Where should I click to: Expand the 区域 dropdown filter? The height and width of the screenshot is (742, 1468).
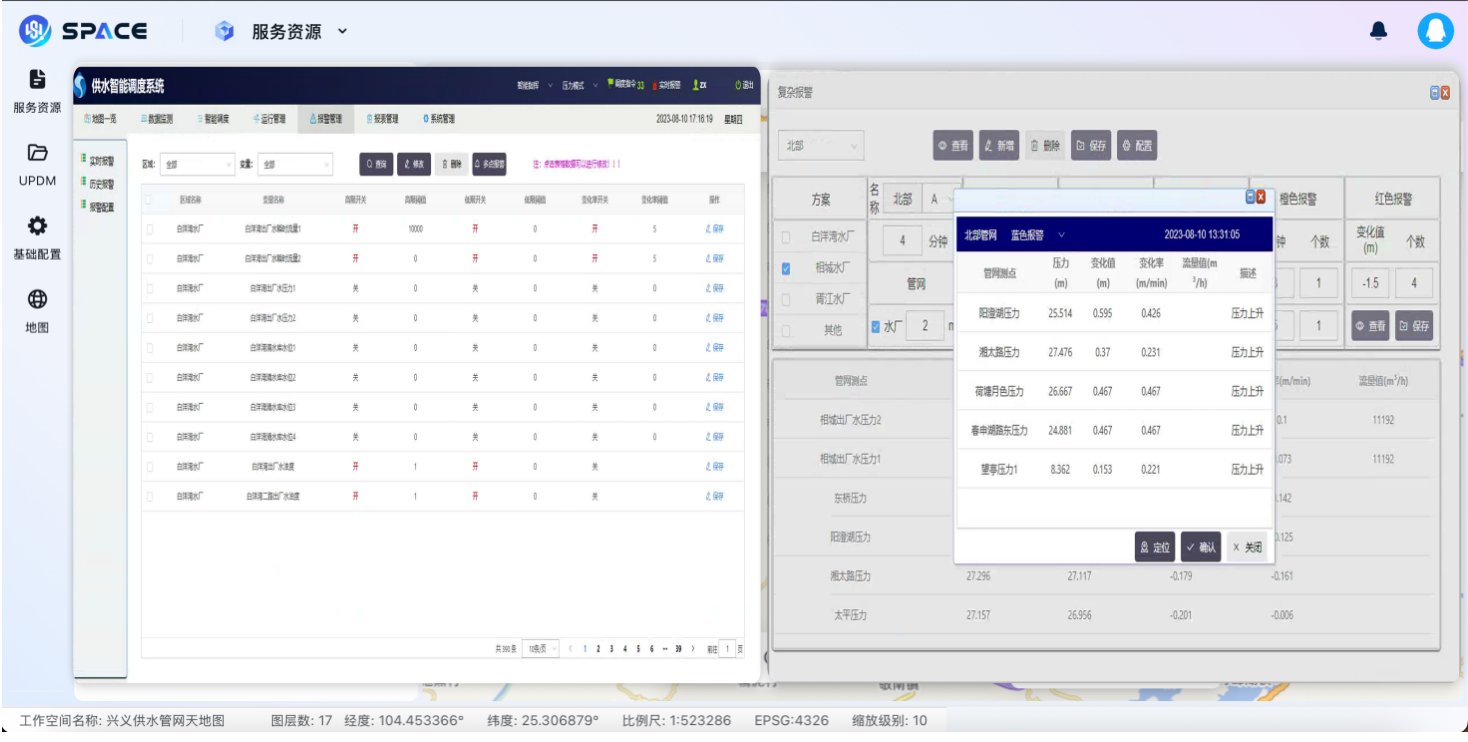197,164
